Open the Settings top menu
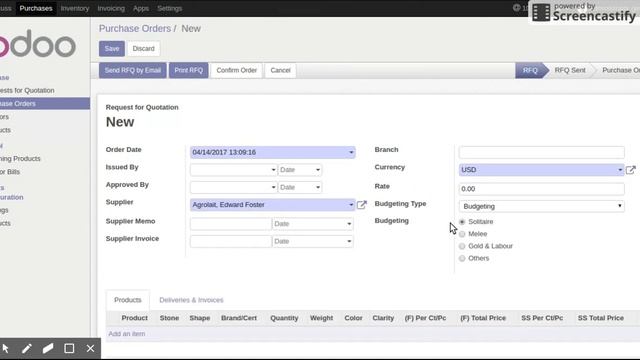The width and height of the screenshot is (640, 360). click(170, 8)
